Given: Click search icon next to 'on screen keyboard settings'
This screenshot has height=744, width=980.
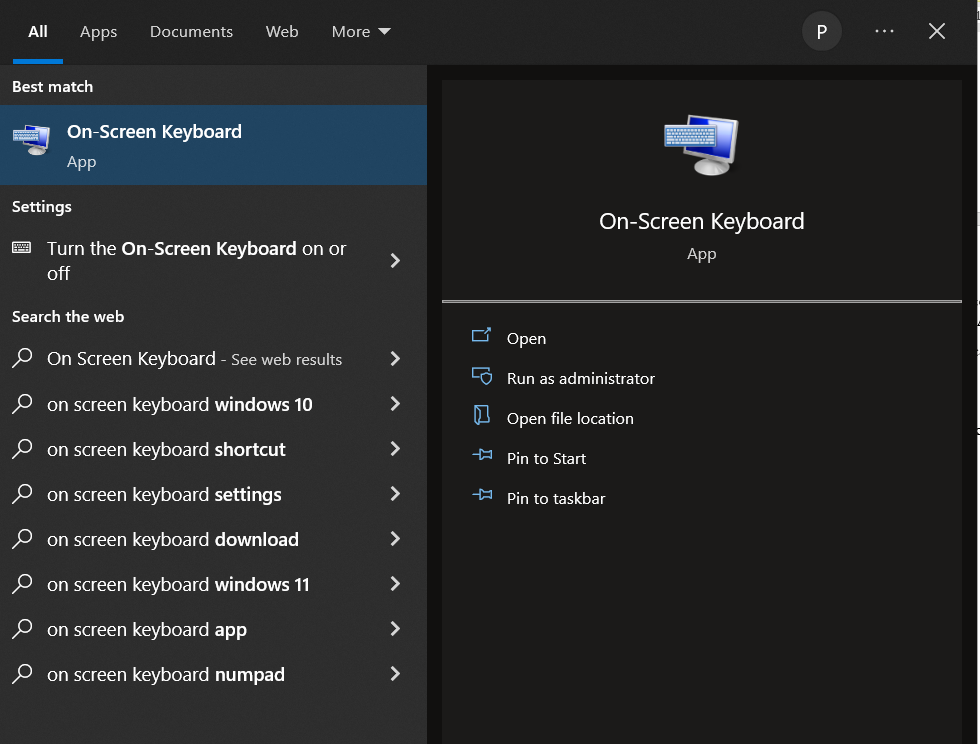Looking at the screenshot, I should tap(22, 493).
